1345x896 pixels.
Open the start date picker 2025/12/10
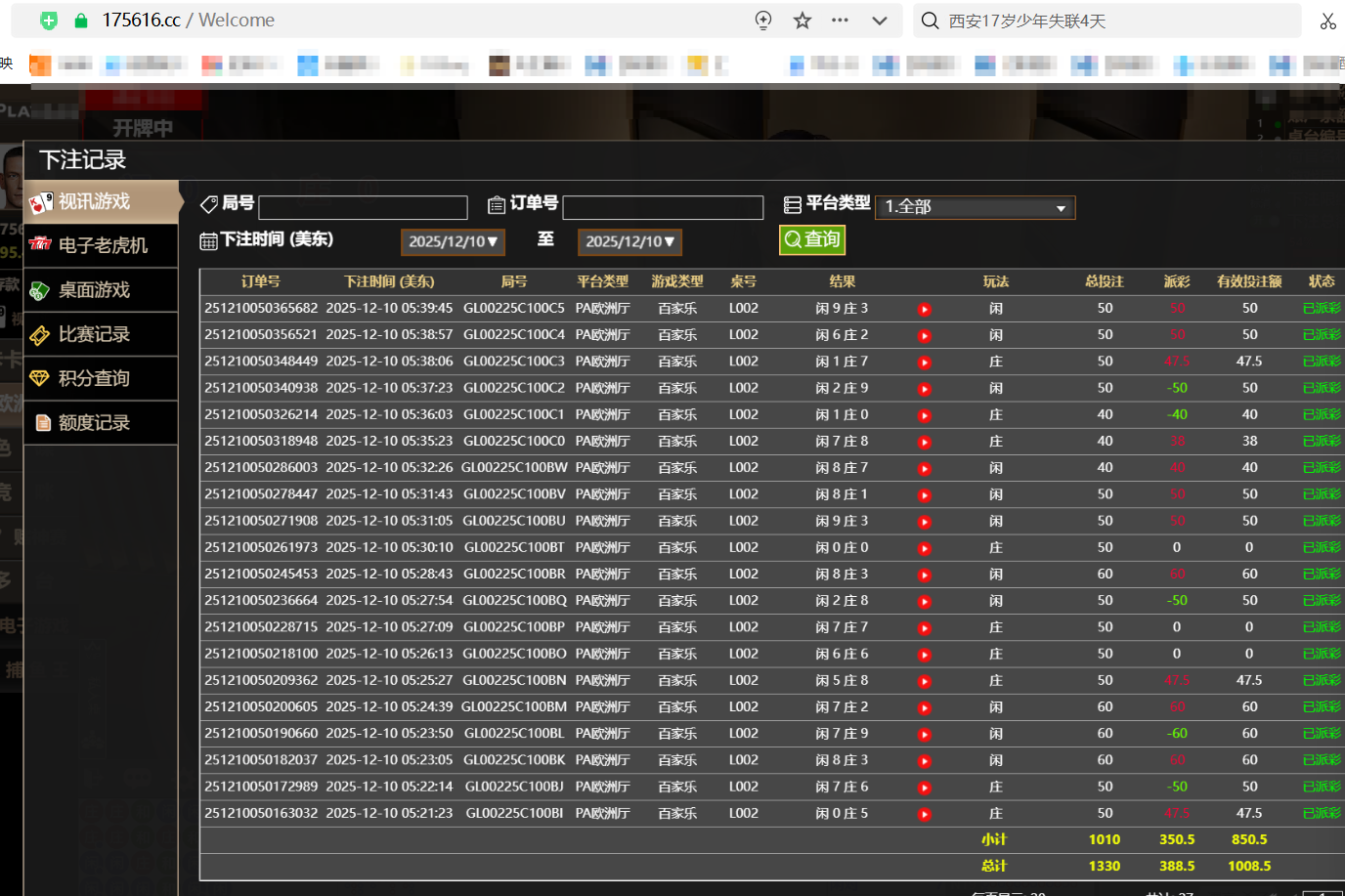click(x=453, y=241)
